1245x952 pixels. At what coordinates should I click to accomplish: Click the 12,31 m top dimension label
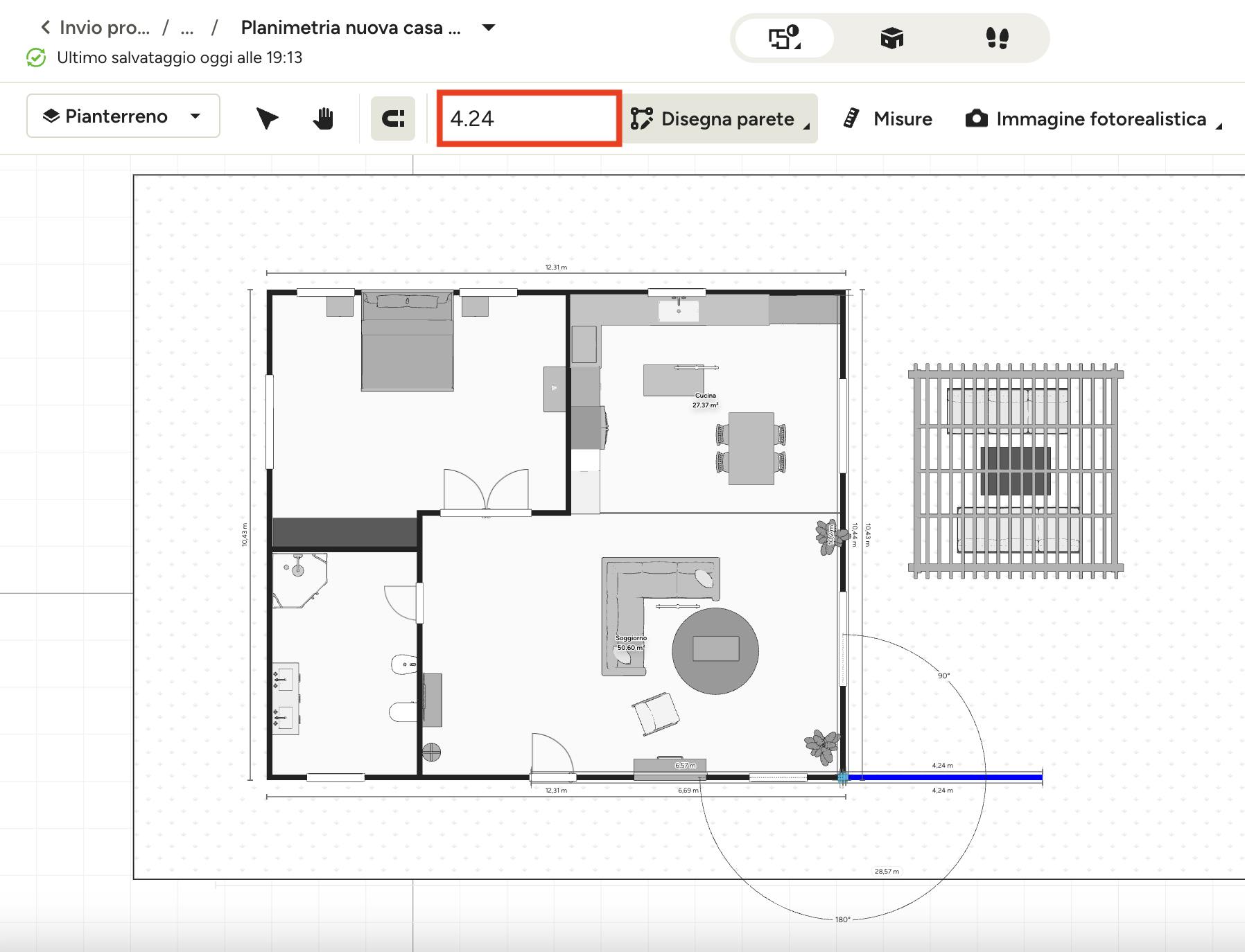click(556, 267)
